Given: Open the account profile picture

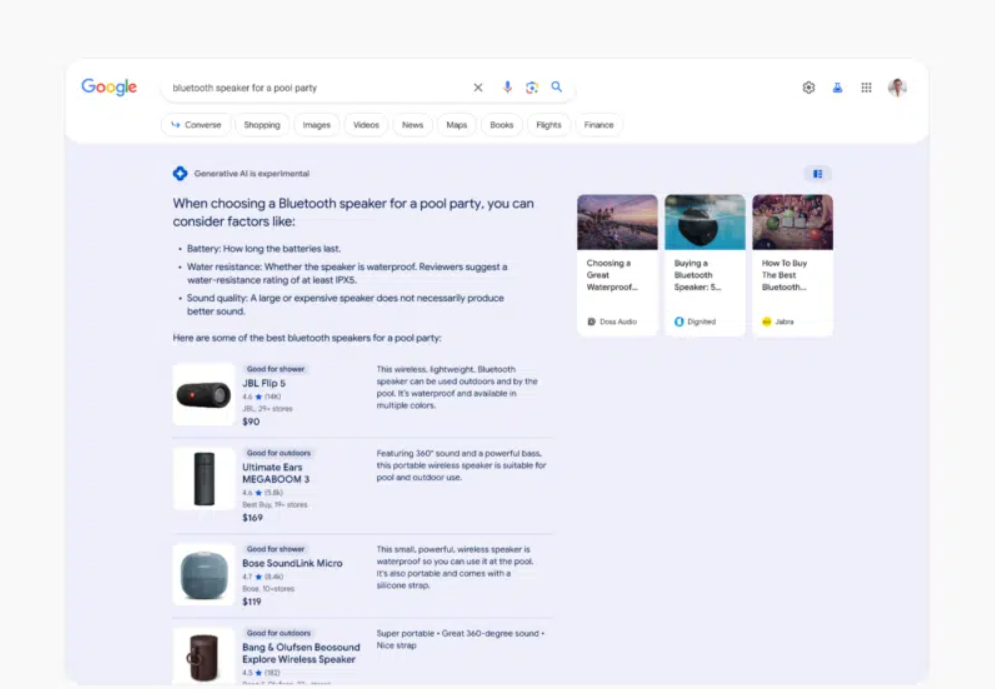Looking at the screenshot, I should 897,88.
